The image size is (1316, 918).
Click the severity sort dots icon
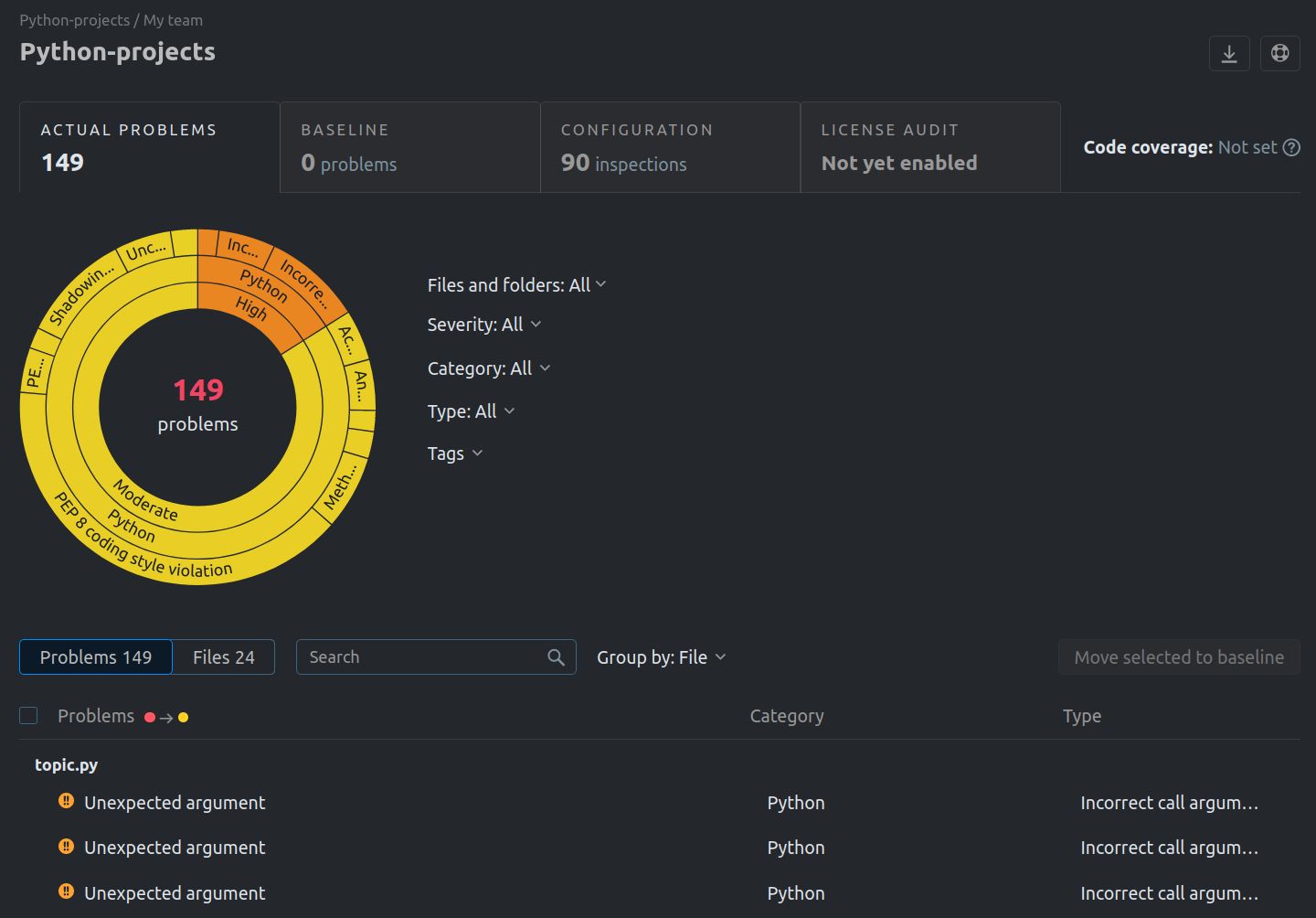(166, 718)
